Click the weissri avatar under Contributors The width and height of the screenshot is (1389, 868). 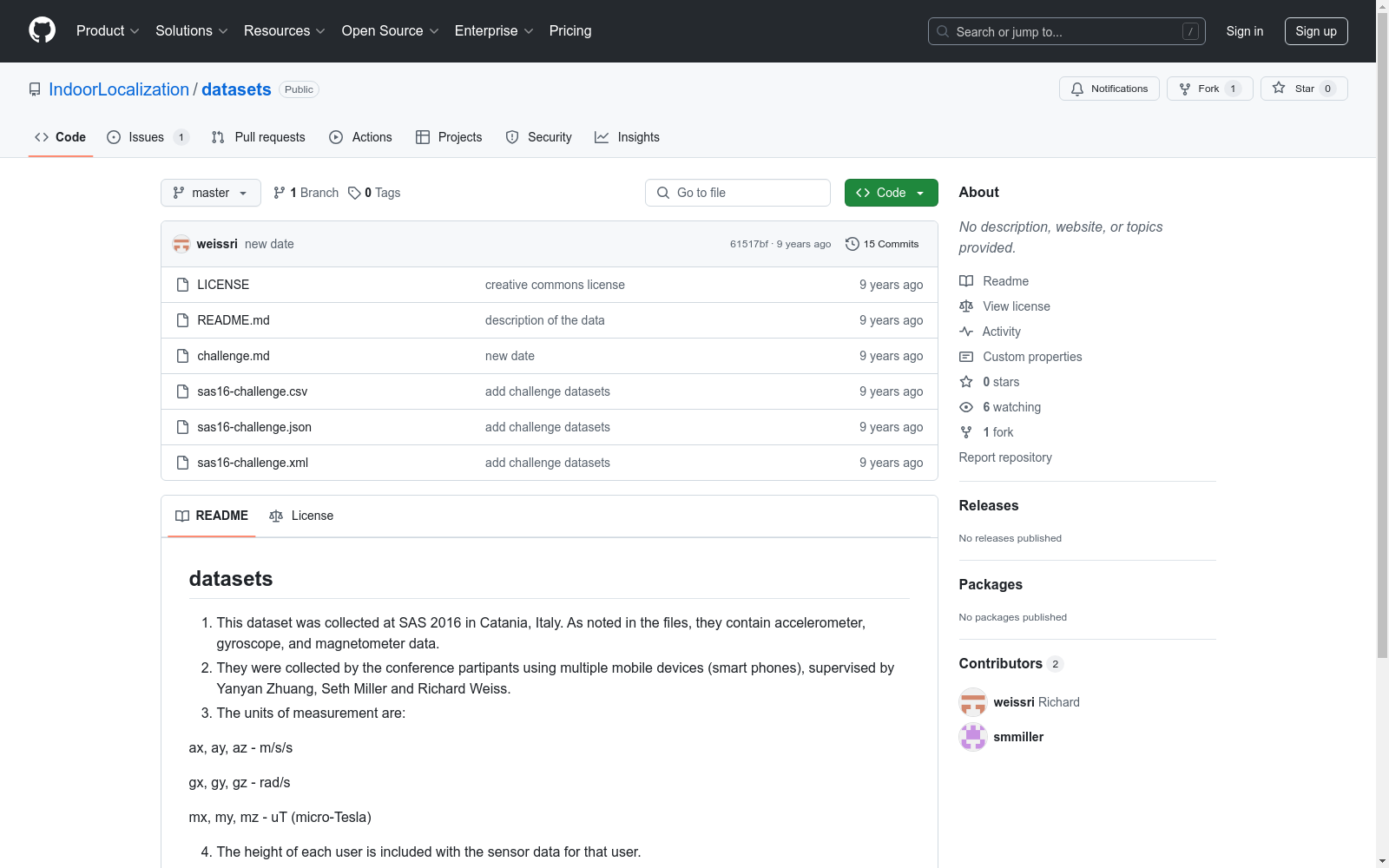click(973, 702)
